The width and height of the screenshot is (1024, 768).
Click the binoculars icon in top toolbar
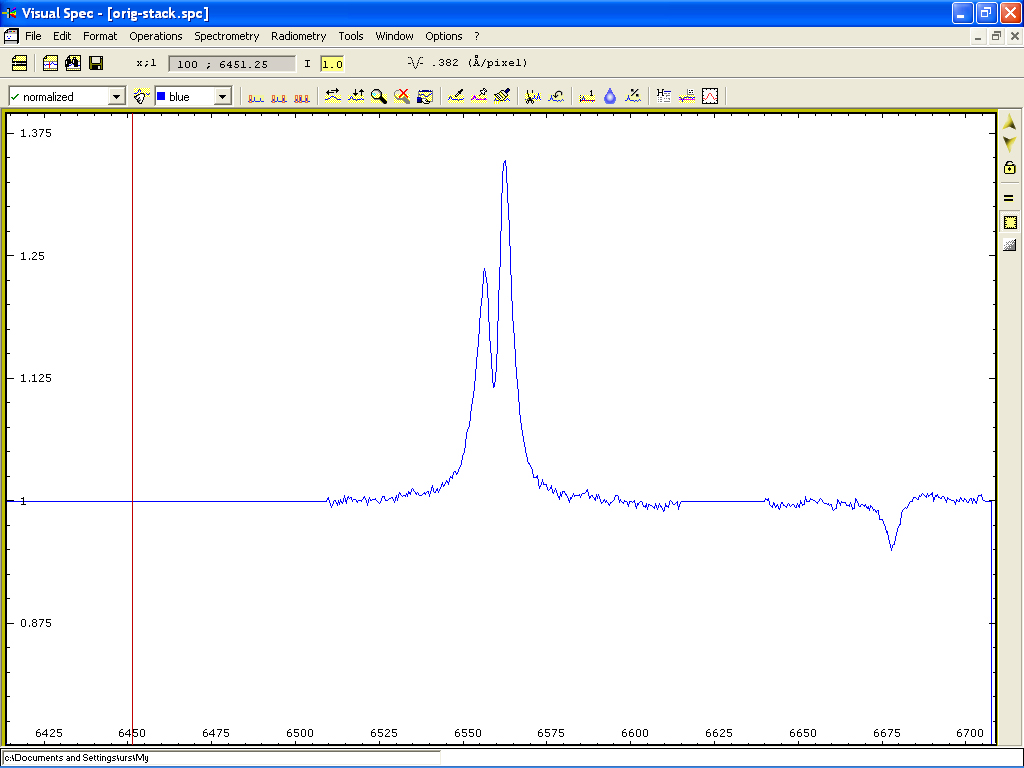point(73,63)
